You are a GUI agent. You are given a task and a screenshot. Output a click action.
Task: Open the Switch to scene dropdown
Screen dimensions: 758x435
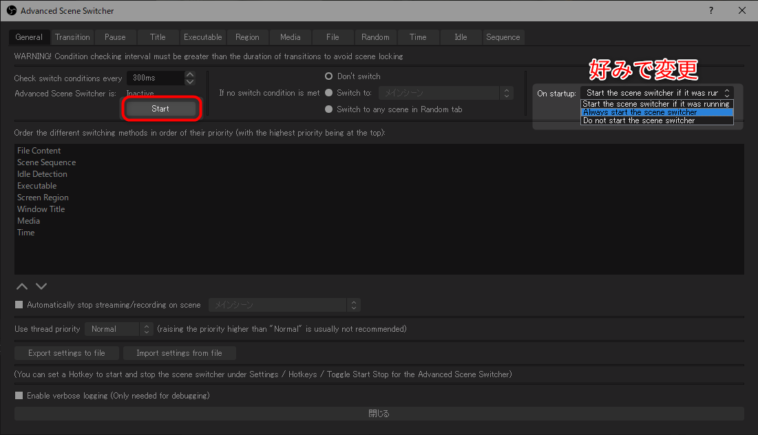[445, 93]
